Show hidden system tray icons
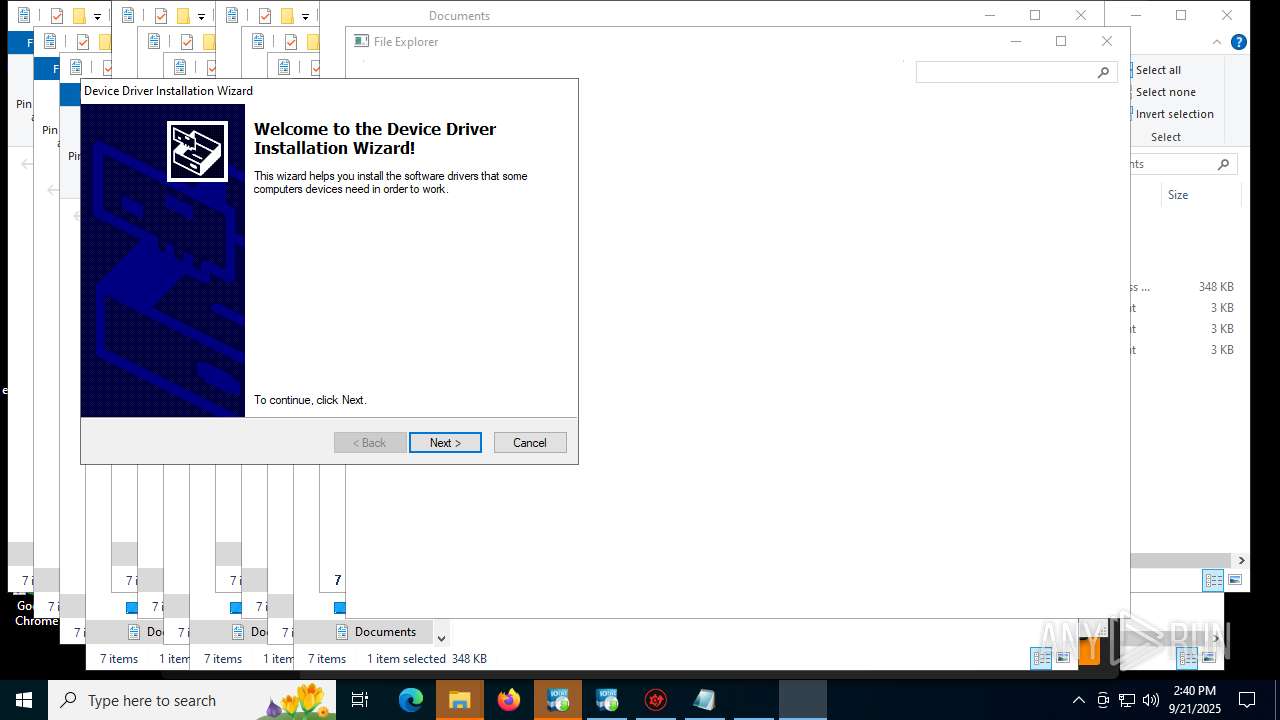This screenshot has width=1280, height=720. pos(1078,700)
